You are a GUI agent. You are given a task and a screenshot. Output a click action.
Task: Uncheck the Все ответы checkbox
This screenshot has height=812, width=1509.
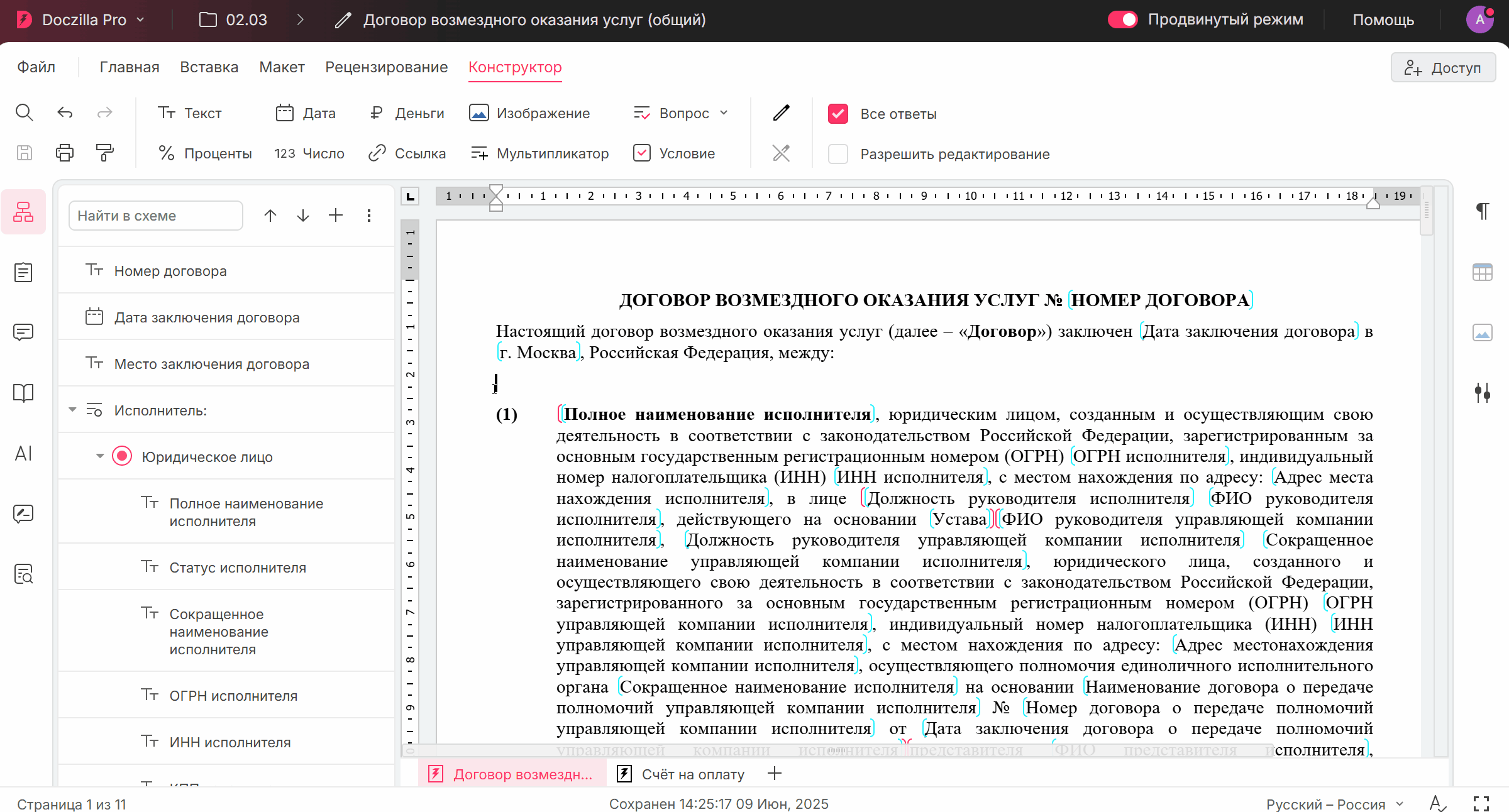pos(838,114)
